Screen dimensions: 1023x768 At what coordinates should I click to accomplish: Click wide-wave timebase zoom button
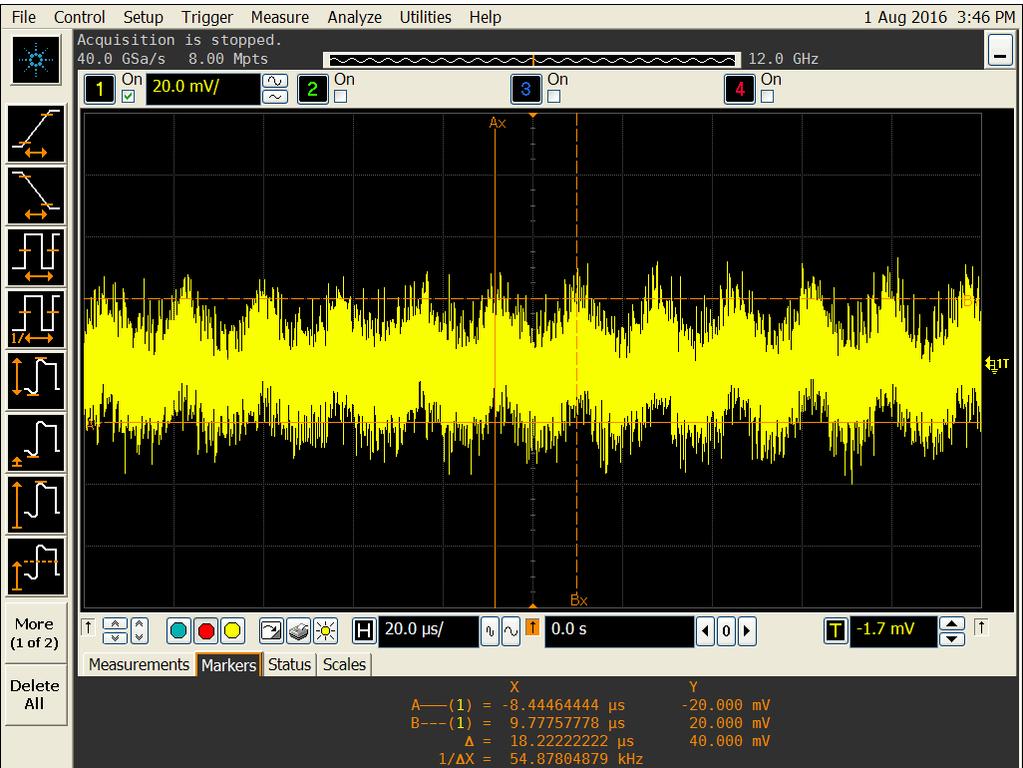tap(511, 631)
